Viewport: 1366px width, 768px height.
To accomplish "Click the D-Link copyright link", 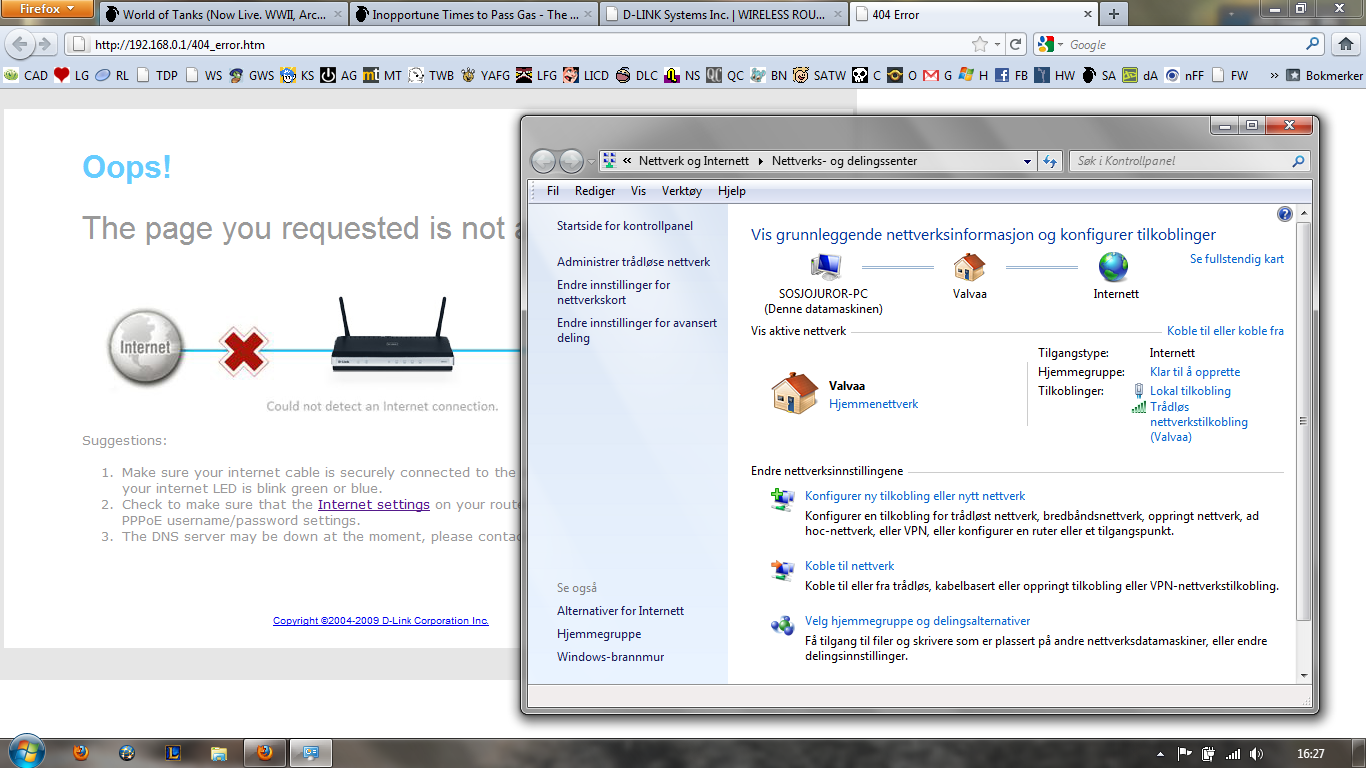I will [381, 621].
